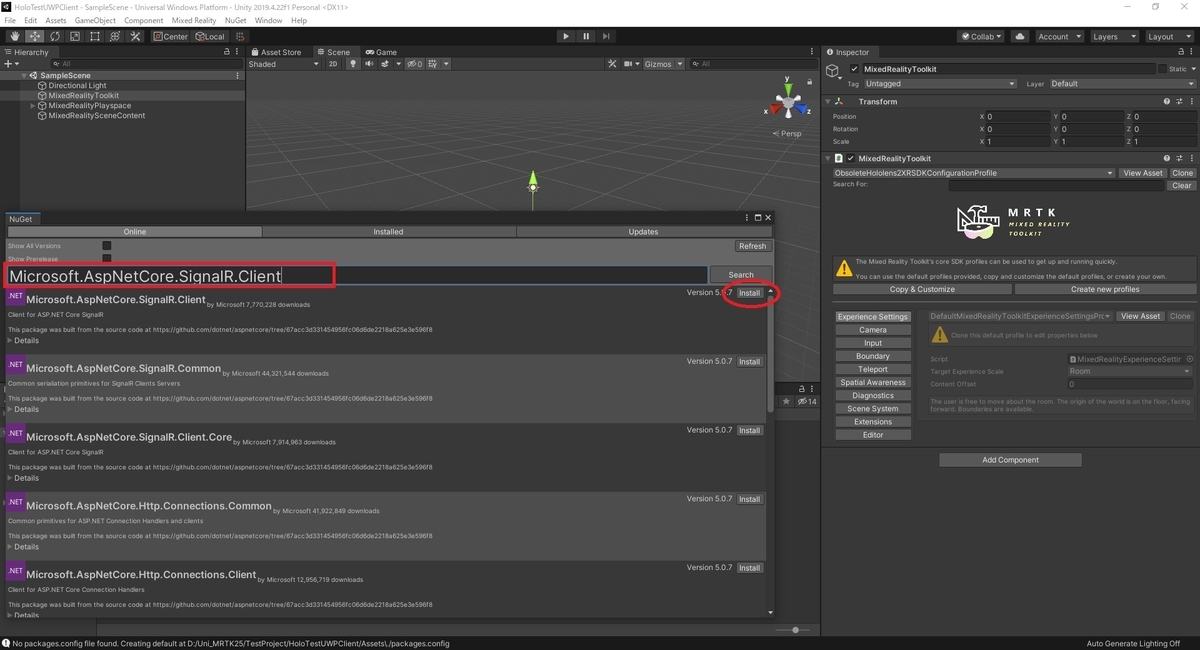The image size is (1200, 650).
Task: Collapse the Transform component
Action: click(829, 102)
